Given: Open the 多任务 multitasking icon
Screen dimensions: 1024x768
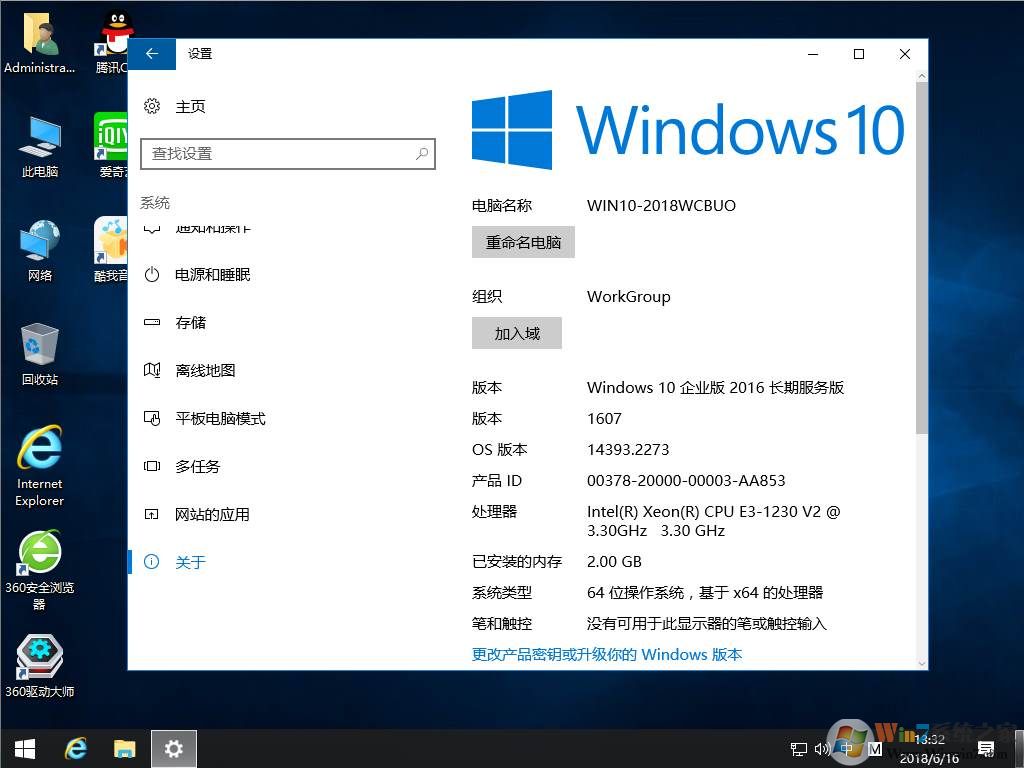Looking at the screenshot, I should pyautogui.click(x=152, y=466).
